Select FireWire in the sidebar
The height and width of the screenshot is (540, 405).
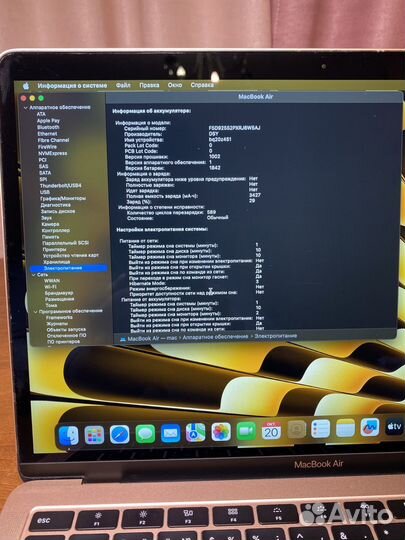click(x=48, y=147)
